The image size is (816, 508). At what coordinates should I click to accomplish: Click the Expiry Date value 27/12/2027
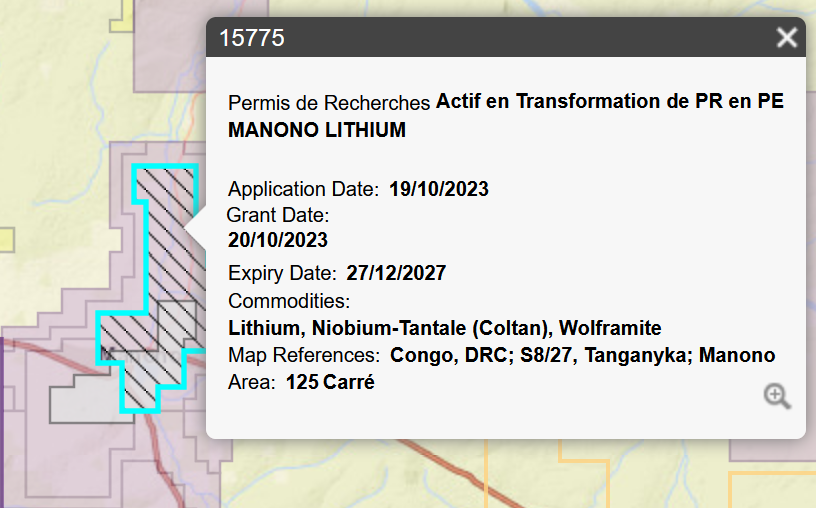pos(396,273)
